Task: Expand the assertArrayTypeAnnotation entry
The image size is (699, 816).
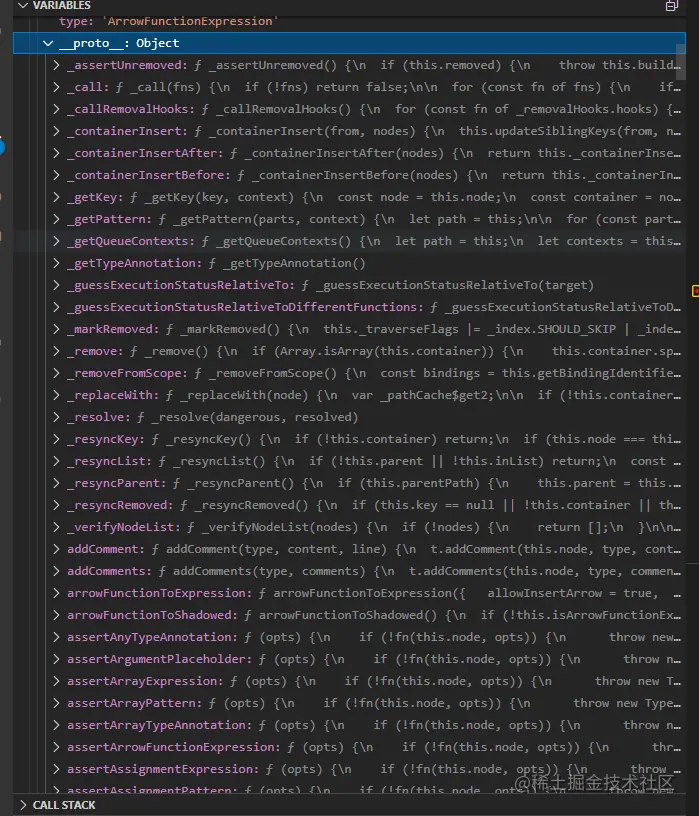Action: point(56,725)
